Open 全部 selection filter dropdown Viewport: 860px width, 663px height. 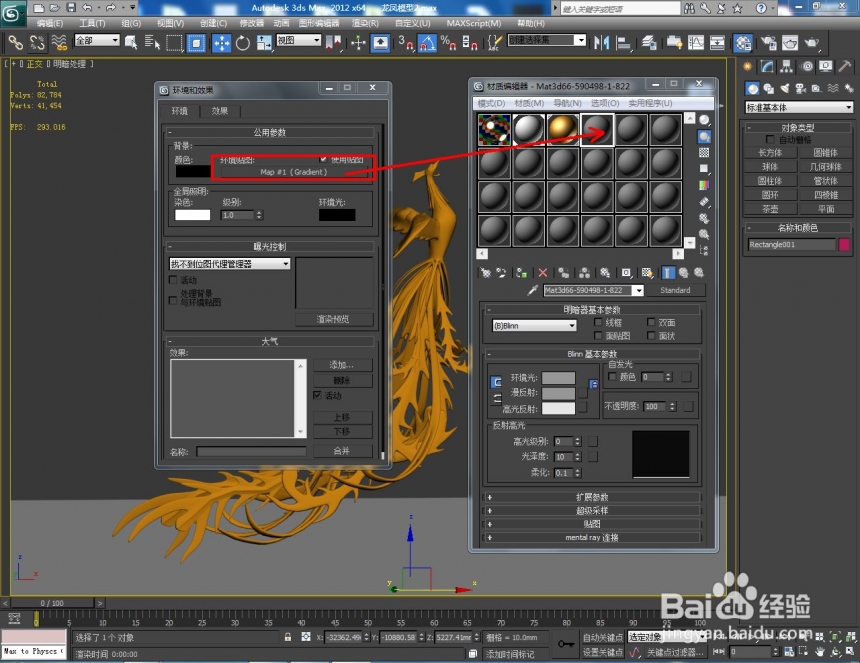[x=97, y=40]
